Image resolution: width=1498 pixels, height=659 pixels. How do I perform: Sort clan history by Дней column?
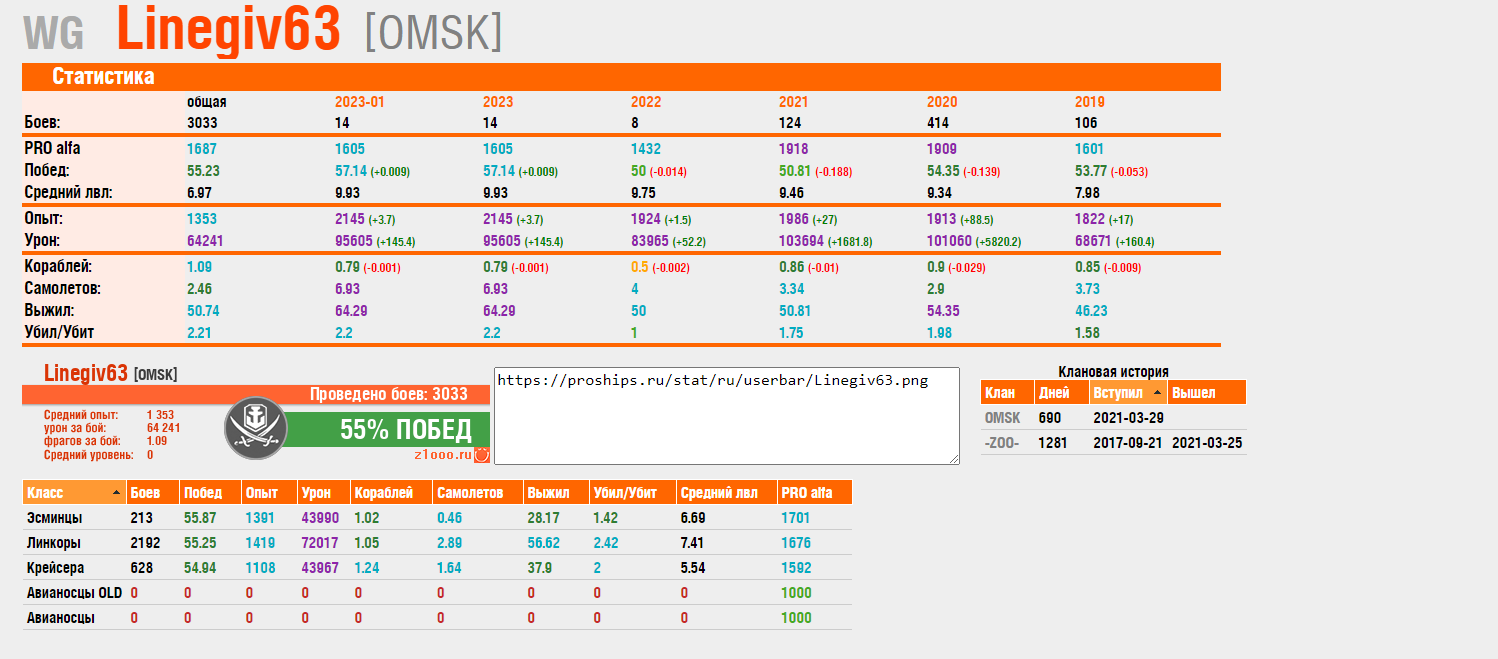tap(1057, 393)
